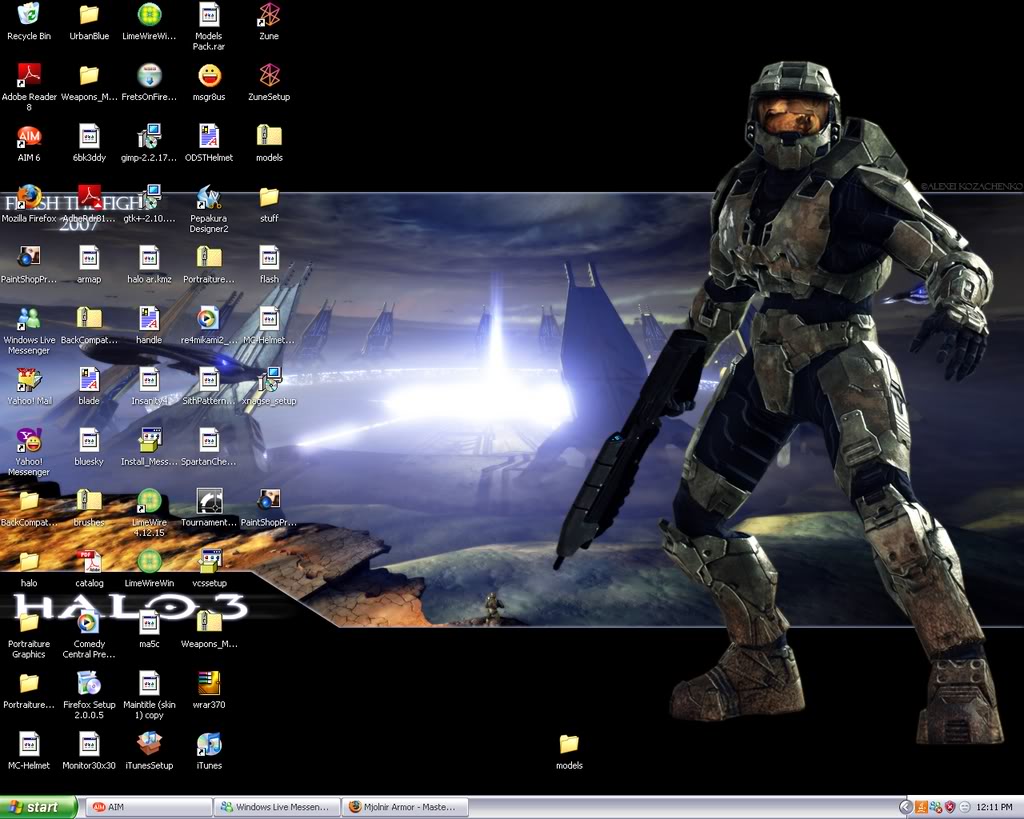Open the Yahoo! Mail shortcut
This screenshot has height=819, width=1024.
point(29,379)
